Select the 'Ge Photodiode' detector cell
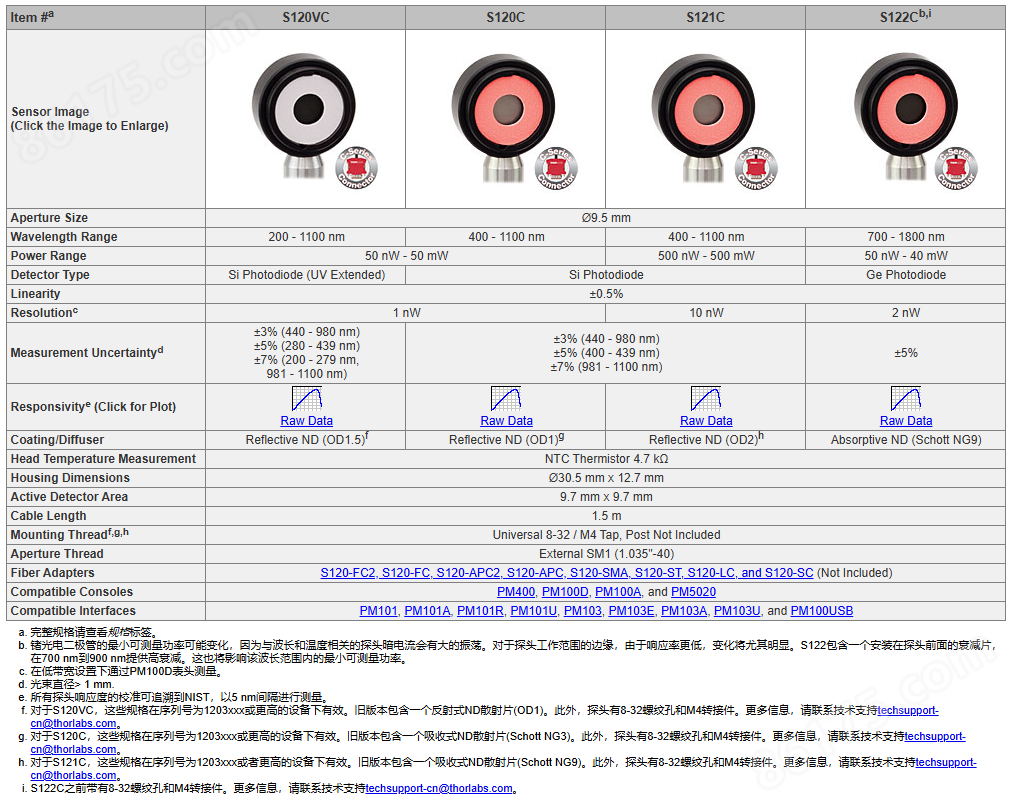The height and width of the screenshot is (801, 1010). [906, 275]
